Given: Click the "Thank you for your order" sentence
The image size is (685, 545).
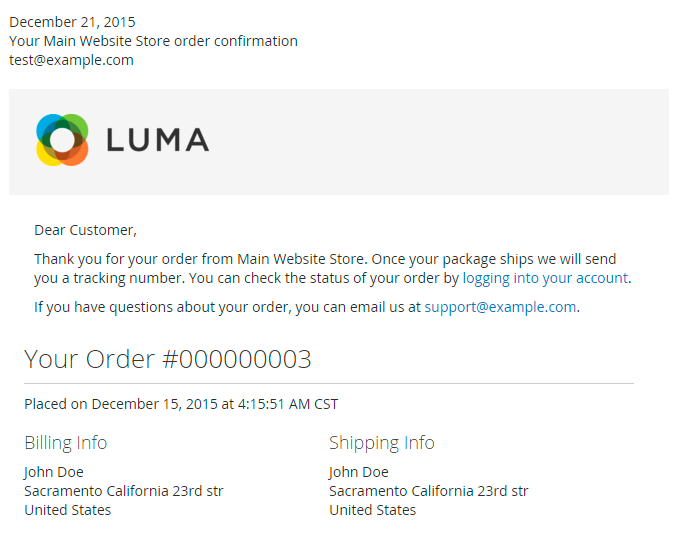Looking at the screenshot, I should click(x=200, y=259).
